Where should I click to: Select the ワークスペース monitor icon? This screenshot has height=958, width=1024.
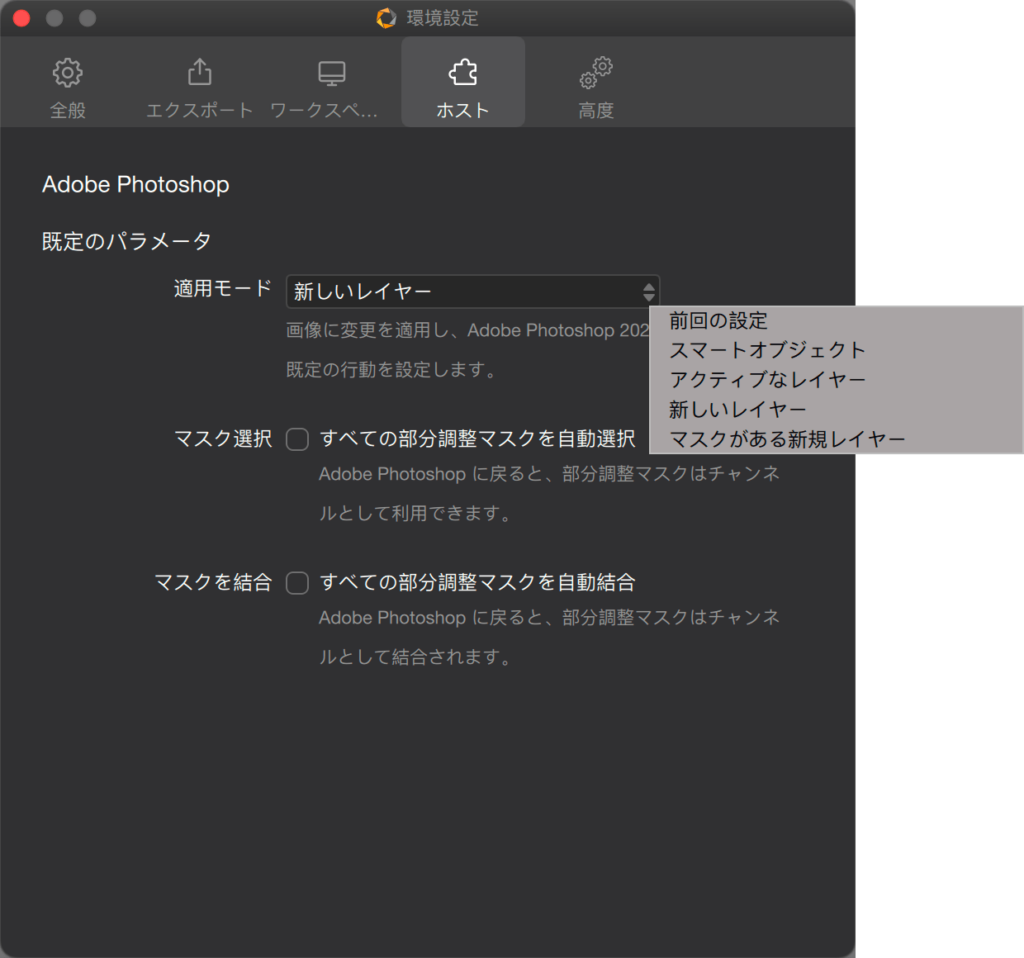coord(332,73)
